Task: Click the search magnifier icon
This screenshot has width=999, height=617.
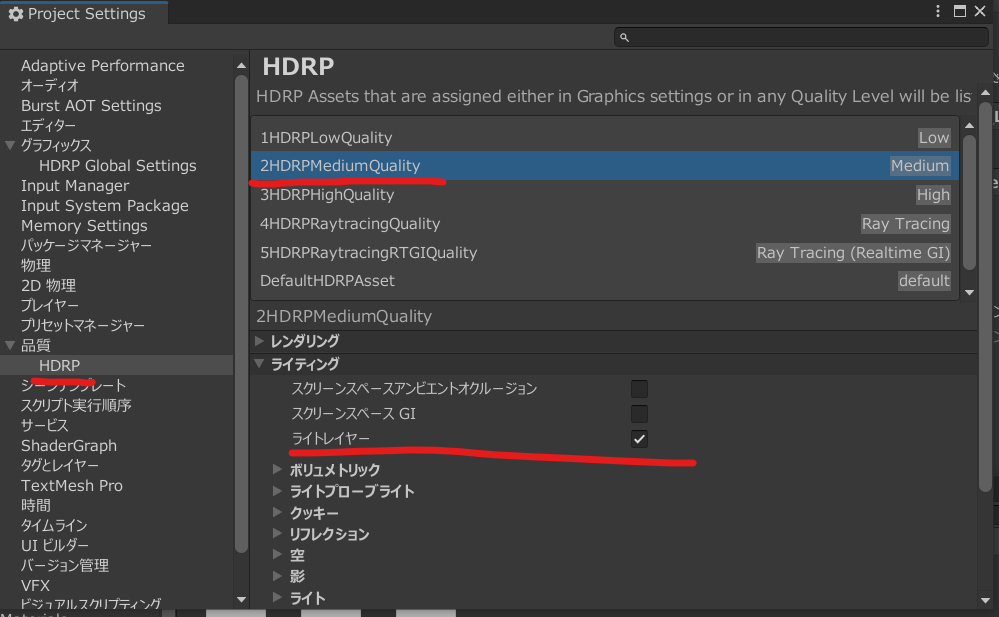Action: pyautogui.click(x=625, y=37)
